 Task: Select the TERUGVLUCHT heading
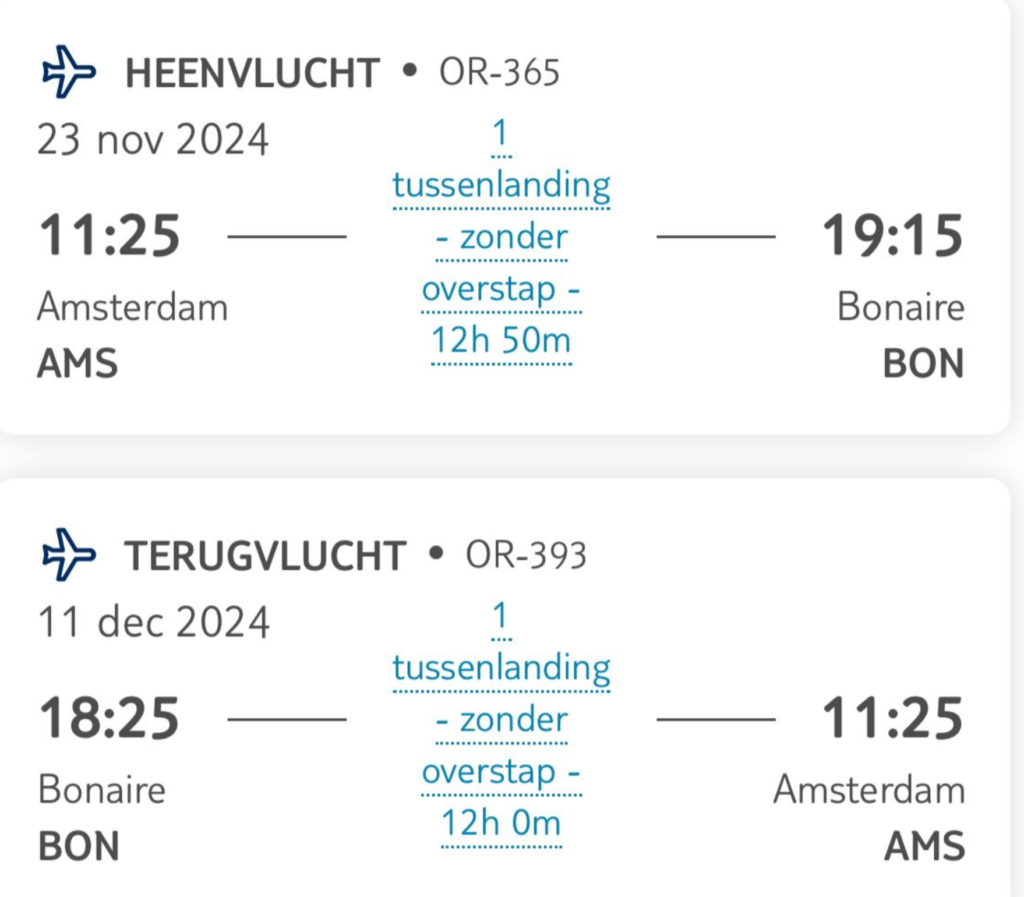[x=266, y=556]
